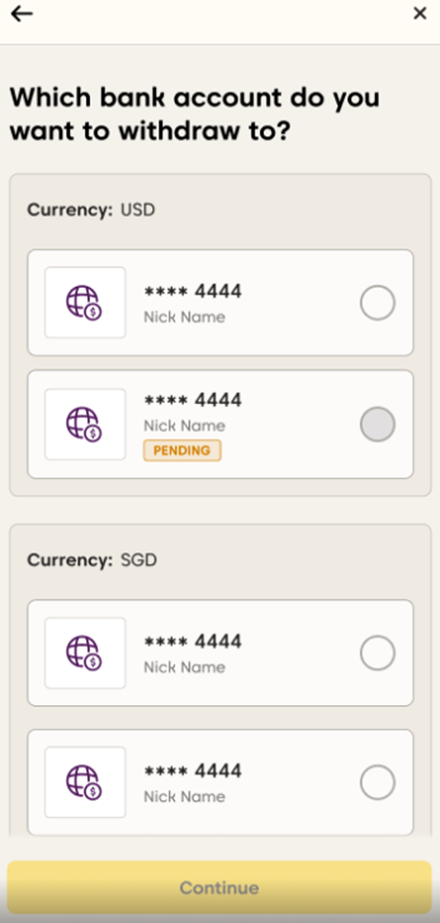This screenshot has width=440, height=923.
Task: Select the pending USD account radio button
Action: point(377,424)
